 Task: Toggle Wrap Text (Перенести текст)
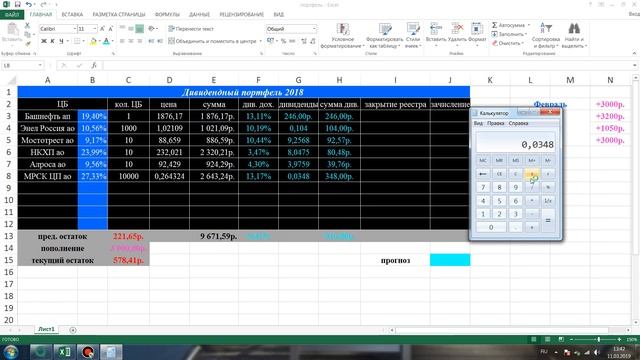point(191,29)
